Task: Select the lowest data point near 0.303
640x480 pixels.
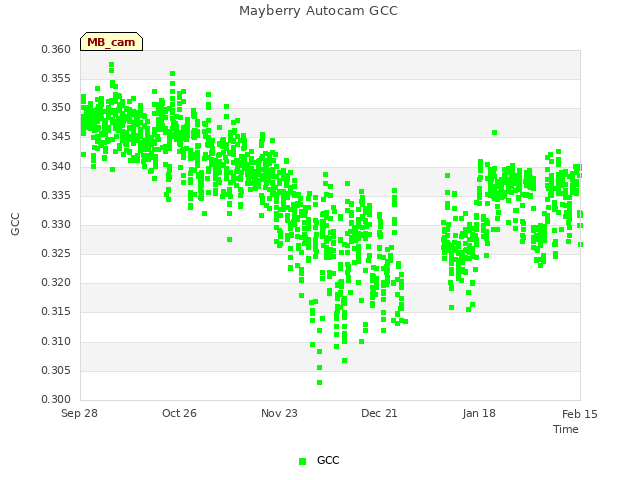Action: tap(320, 382)
